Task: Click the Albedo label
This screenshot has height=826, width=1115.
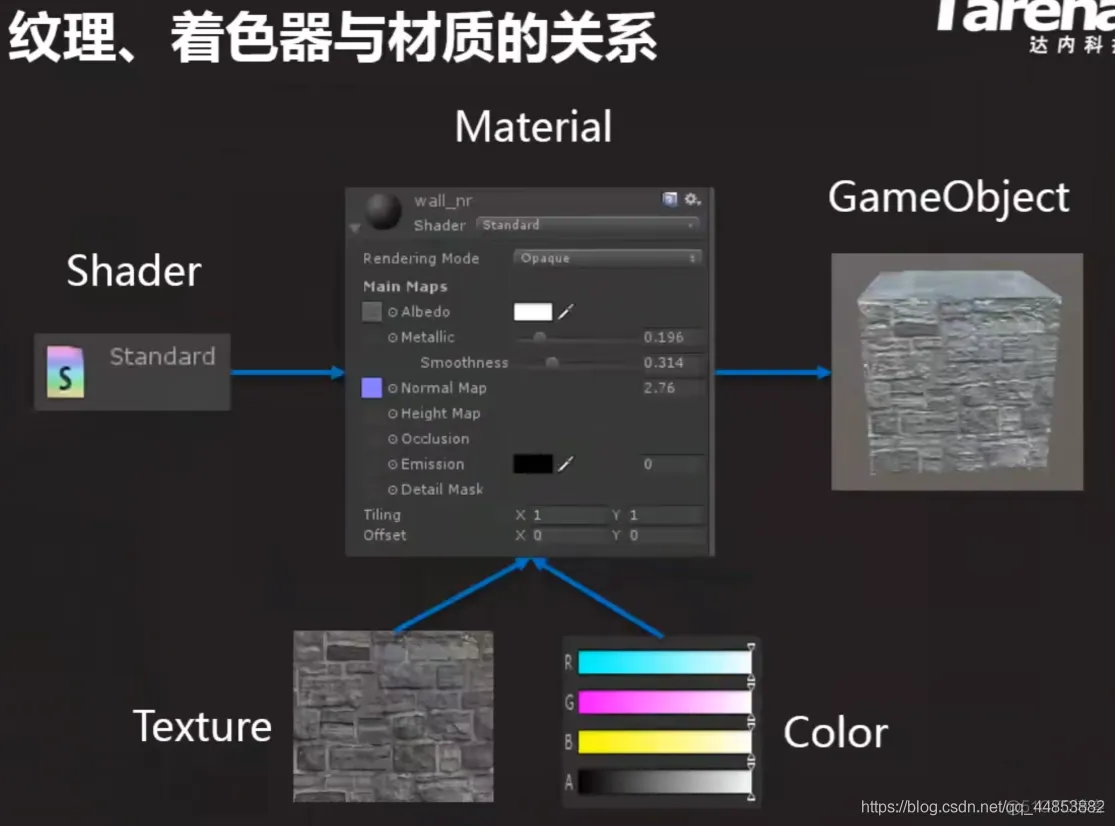Action: [425, 312]
